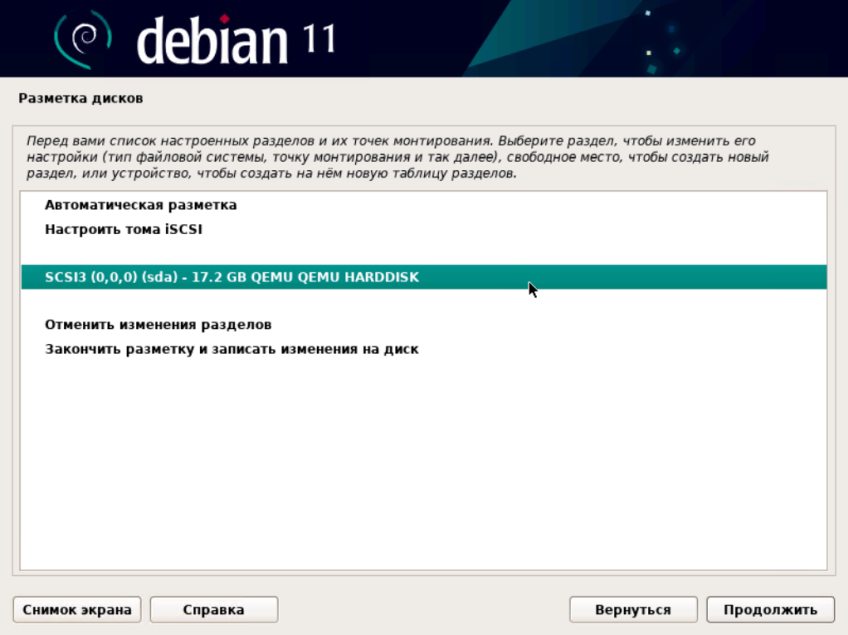
Task: Open the Справка help button
Action: [214, 610]
